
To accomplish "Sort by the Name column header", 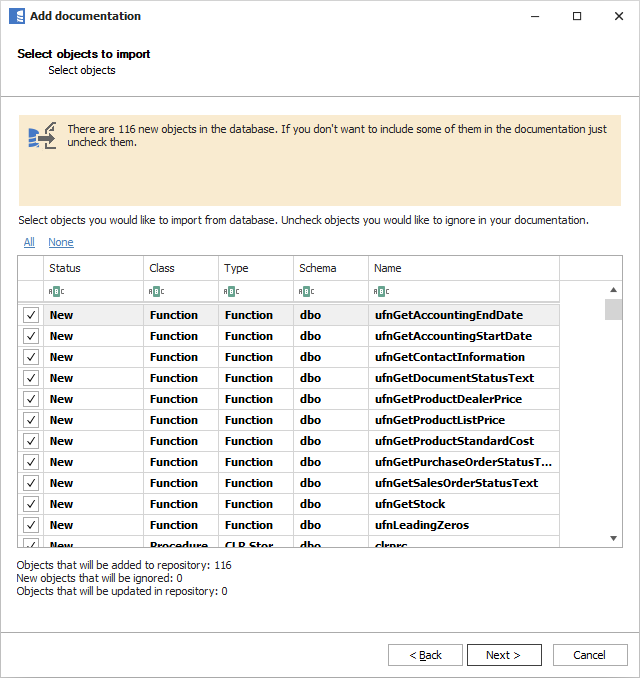I will [463, 268].
